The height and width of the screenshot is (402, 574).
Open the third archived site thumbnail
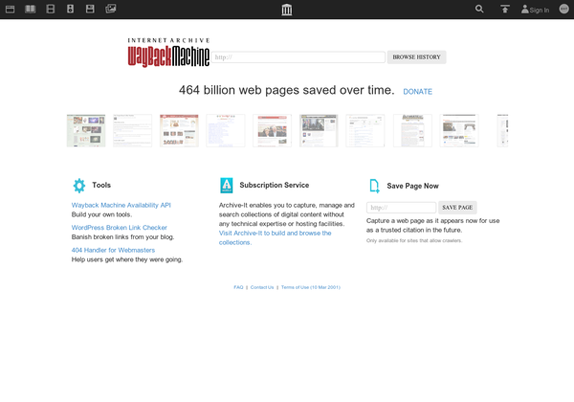coord(179,131)
